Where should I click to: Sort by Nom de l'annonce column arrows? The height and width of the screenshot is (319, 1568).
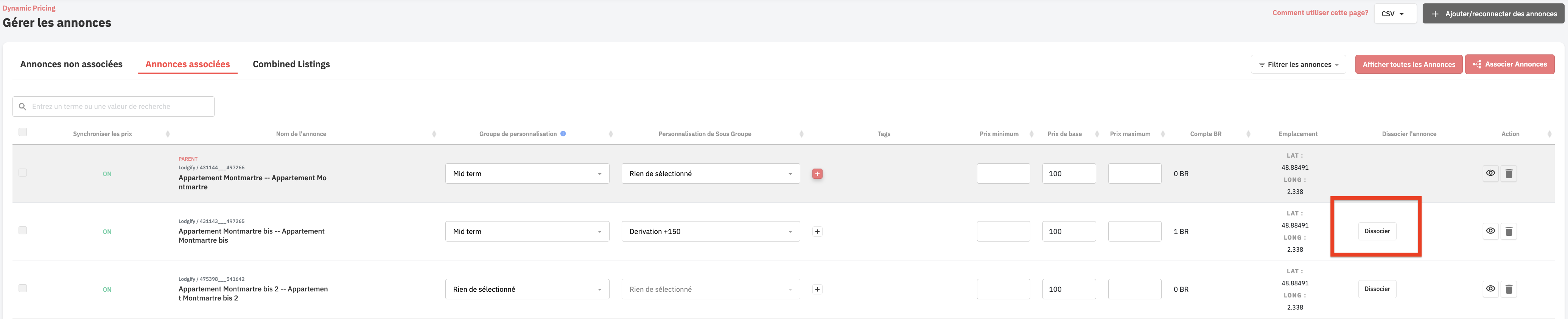[433, 134]
